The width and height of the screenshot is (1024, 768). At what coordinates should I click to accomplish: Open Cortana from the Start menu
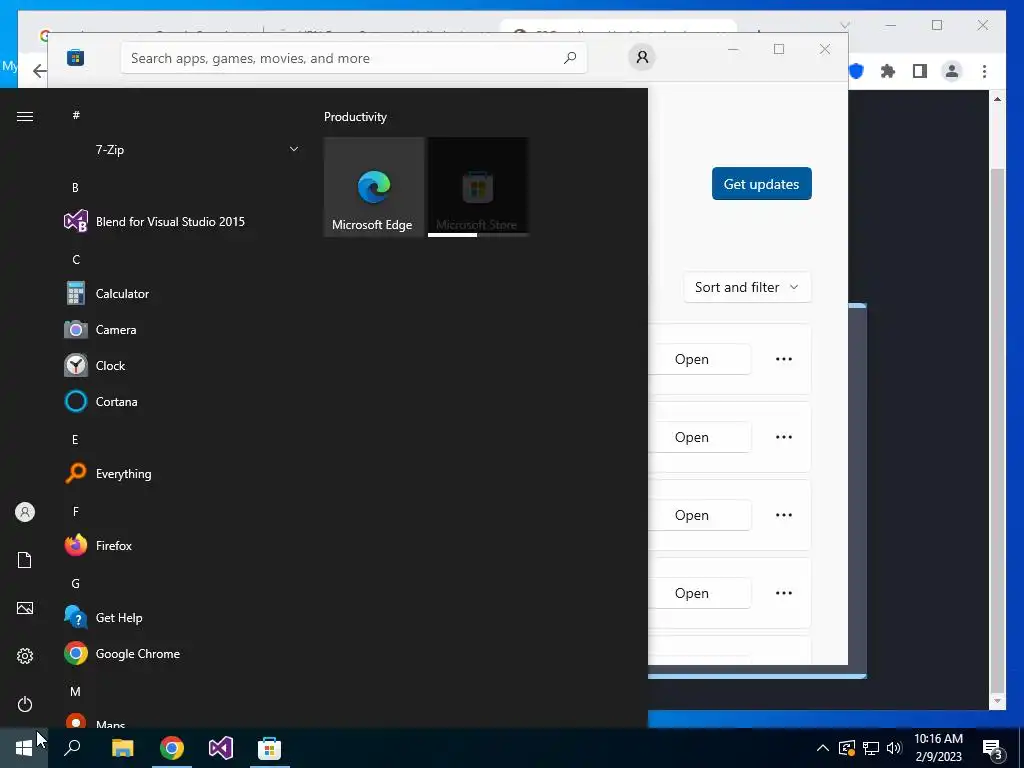[x=101, y=402]
